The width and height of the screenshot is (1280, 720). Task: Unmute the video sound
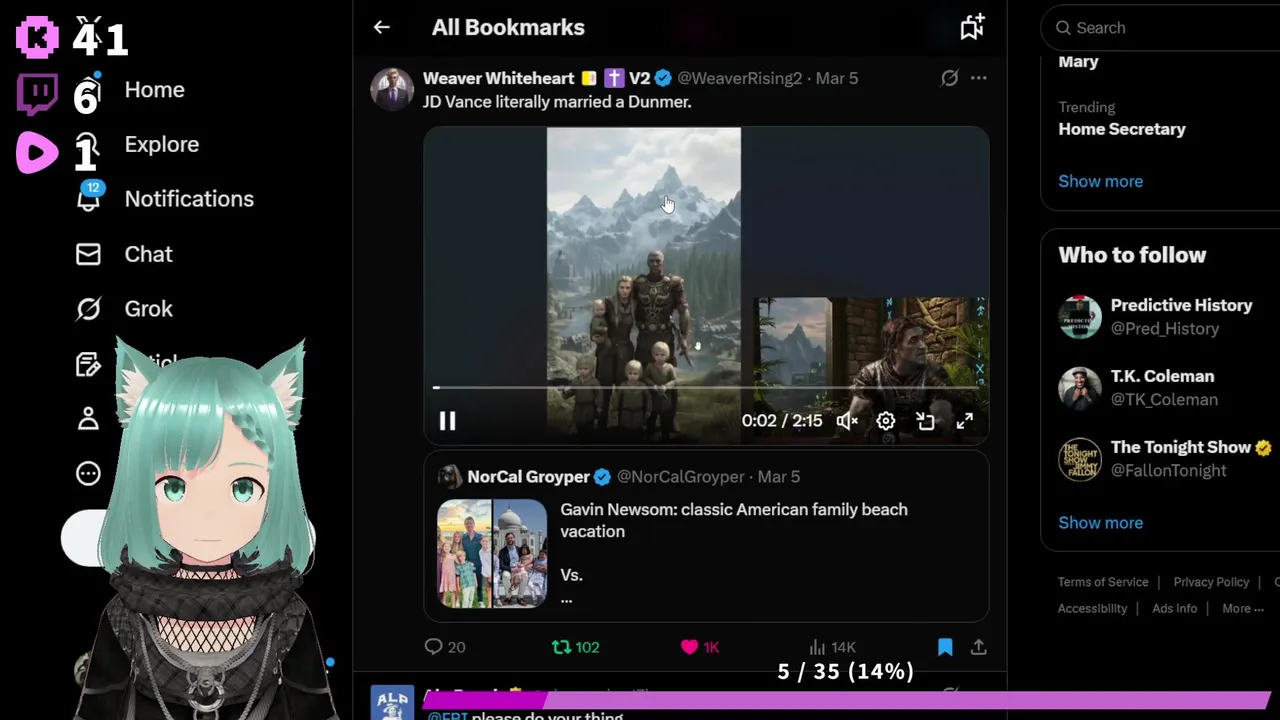click(847, 421)
